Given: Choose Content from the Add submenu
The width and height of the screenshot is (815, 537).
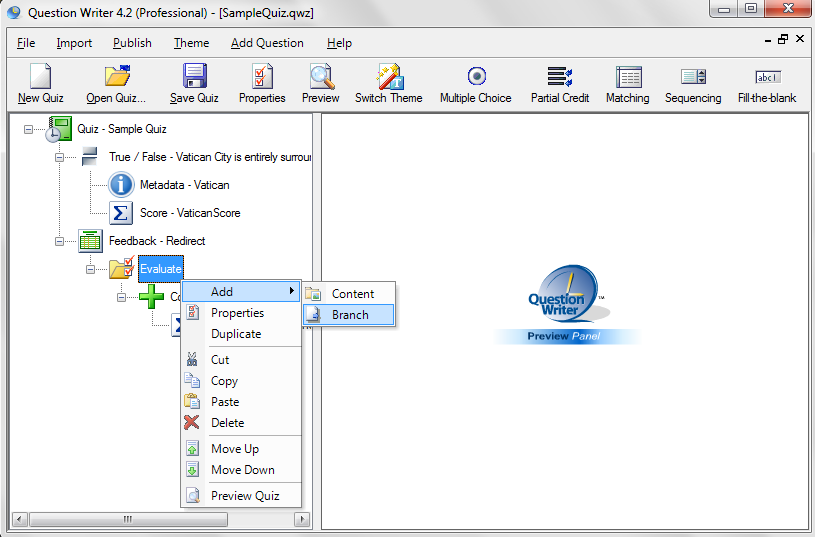Looking at the screenshot, I should tap(349, 294).
